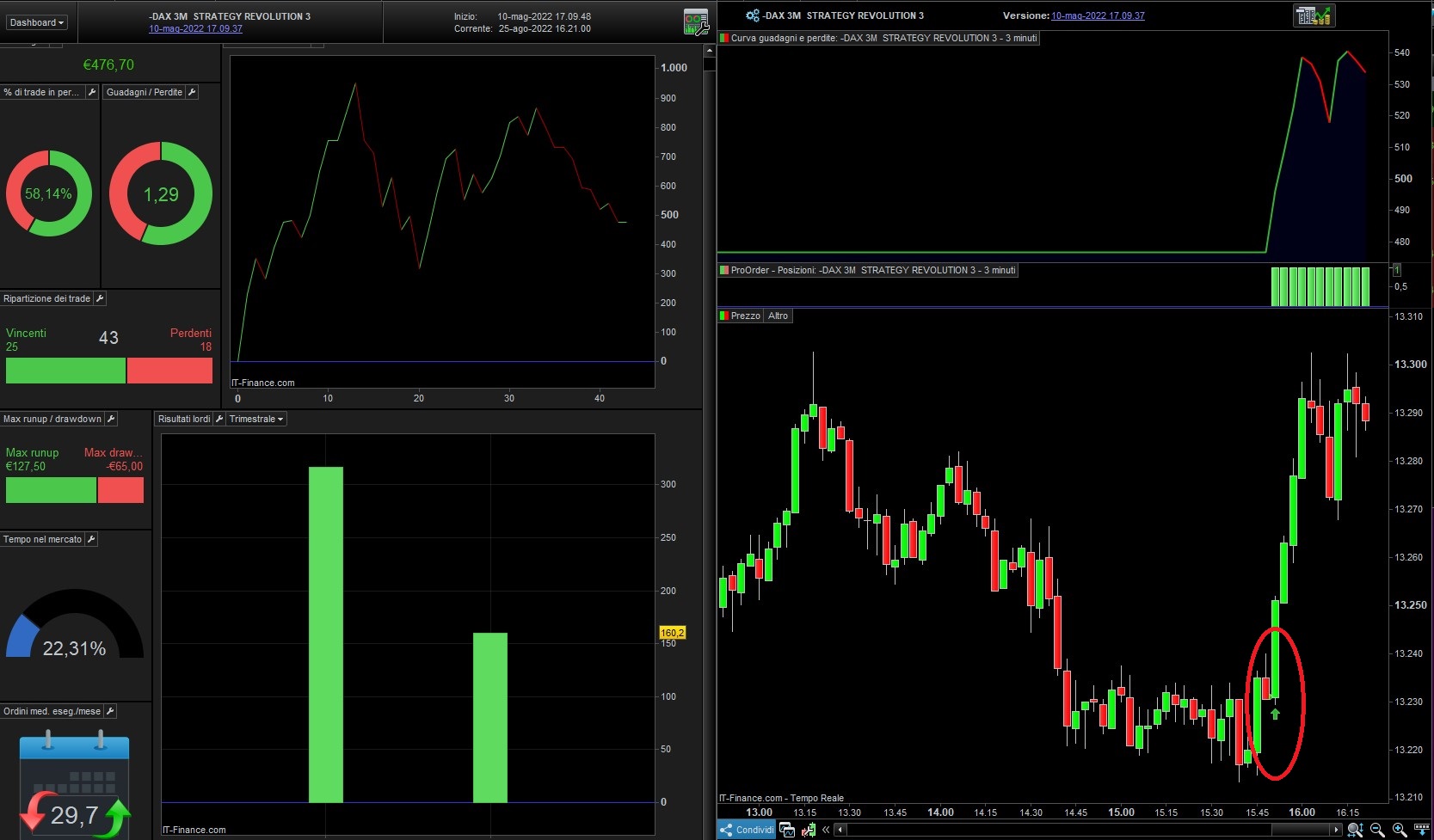The width and height of the screenshot is (1434, 840).
Task: Open the Trimestrale period dropdown
Action: pyautogui.click(x=256, y=419)
